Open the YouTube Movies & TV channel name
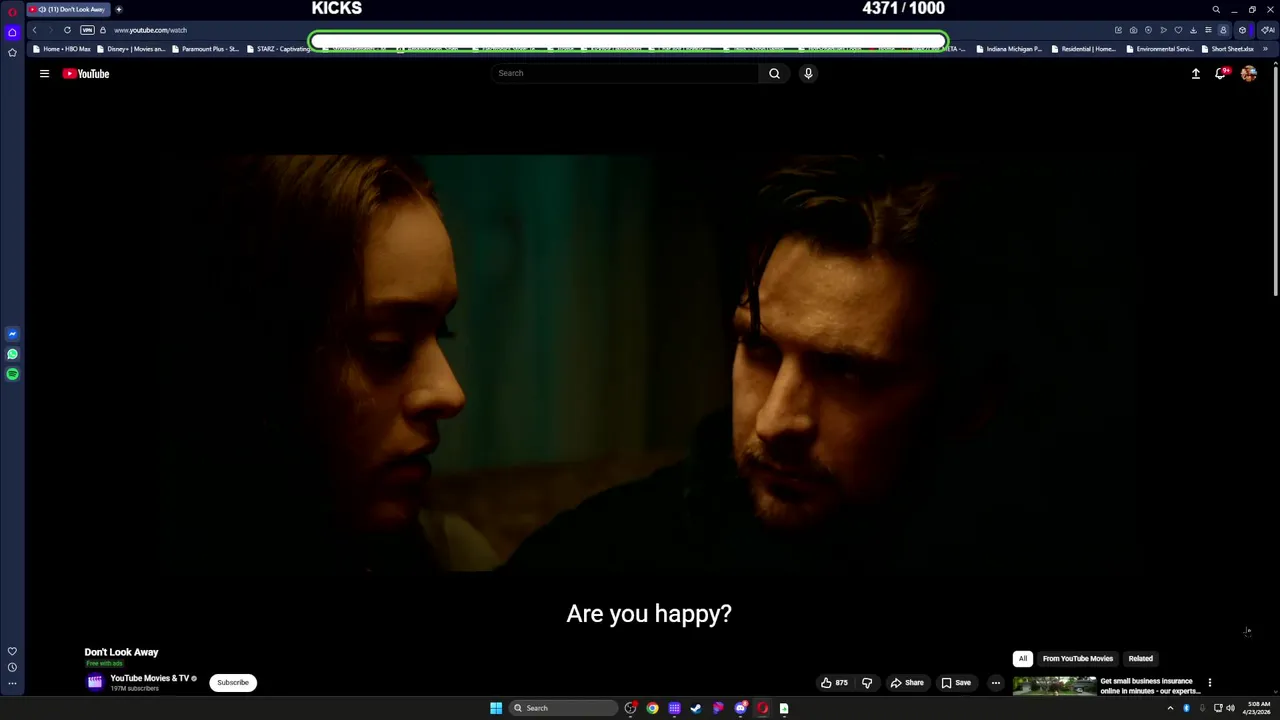 point(149,678)
